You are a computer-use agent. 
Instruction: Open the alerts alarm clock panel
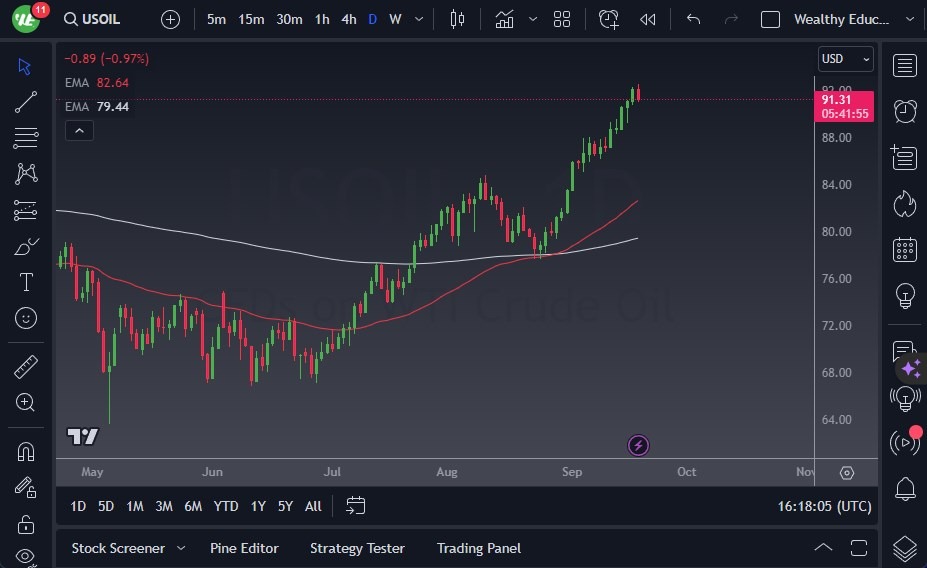905,110
